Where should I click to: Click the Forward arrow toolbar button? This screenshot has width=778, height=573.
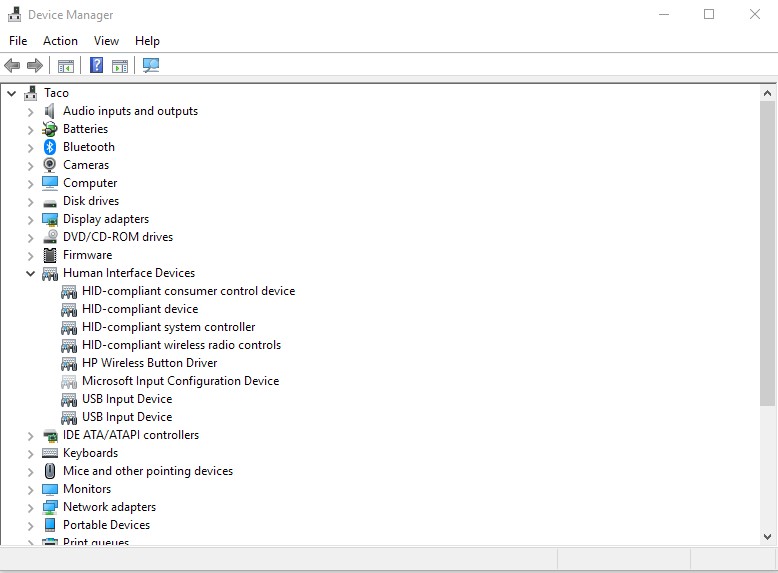coord(35,66)
